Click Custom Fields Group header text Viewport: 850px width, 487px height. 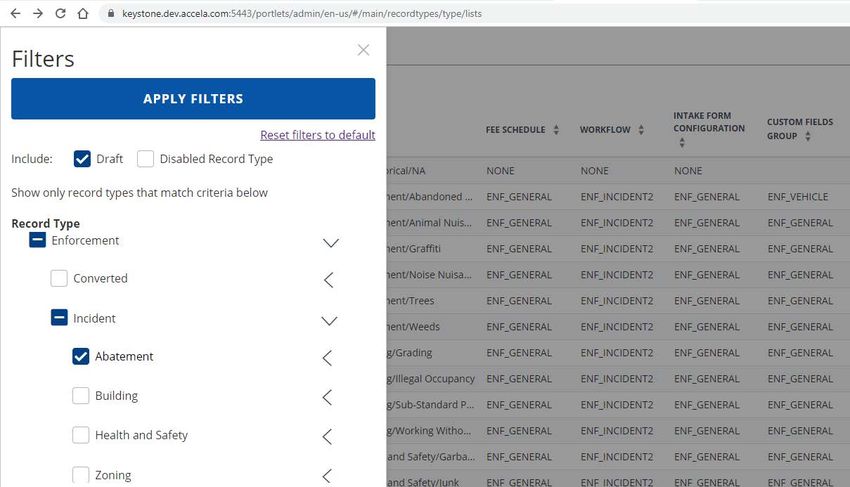(800, 129)
